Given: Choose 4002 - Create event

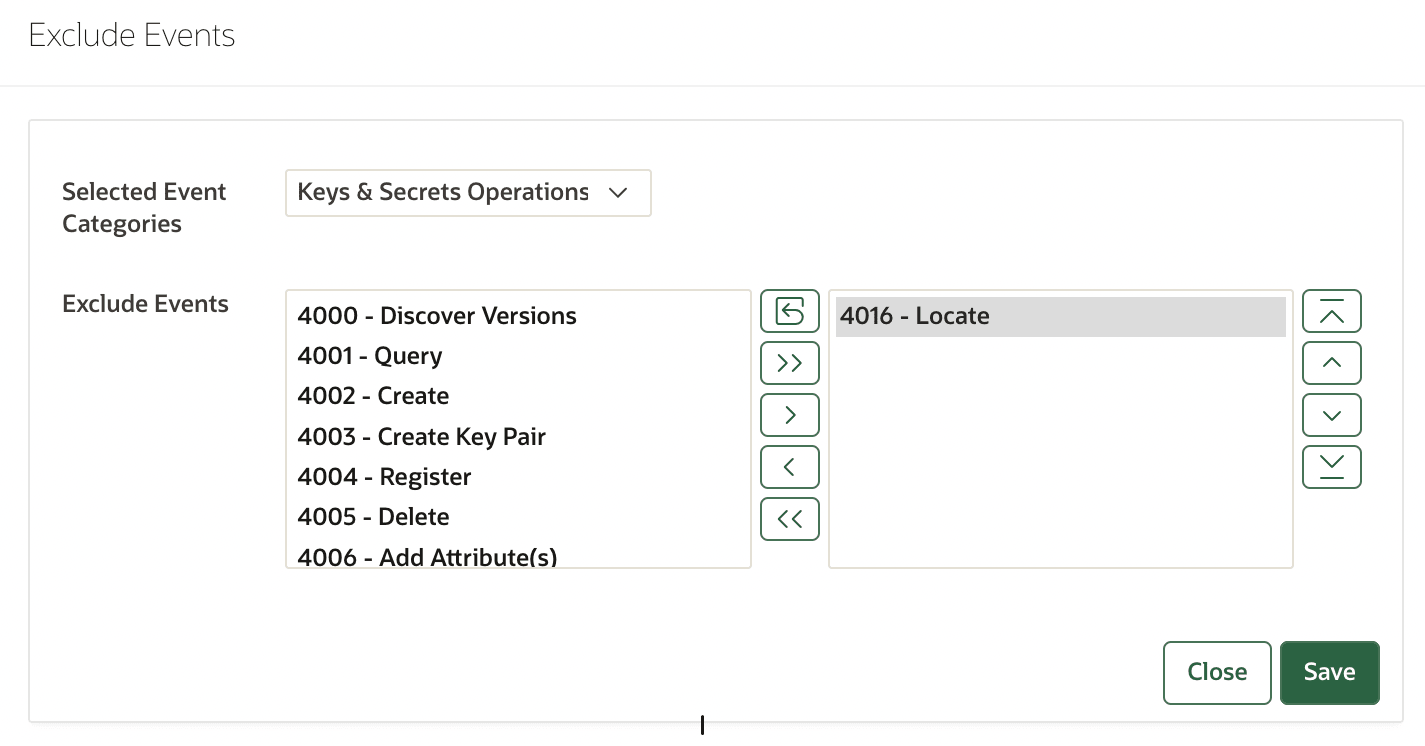Looking at the screenshot, I should tap(373, 396).
